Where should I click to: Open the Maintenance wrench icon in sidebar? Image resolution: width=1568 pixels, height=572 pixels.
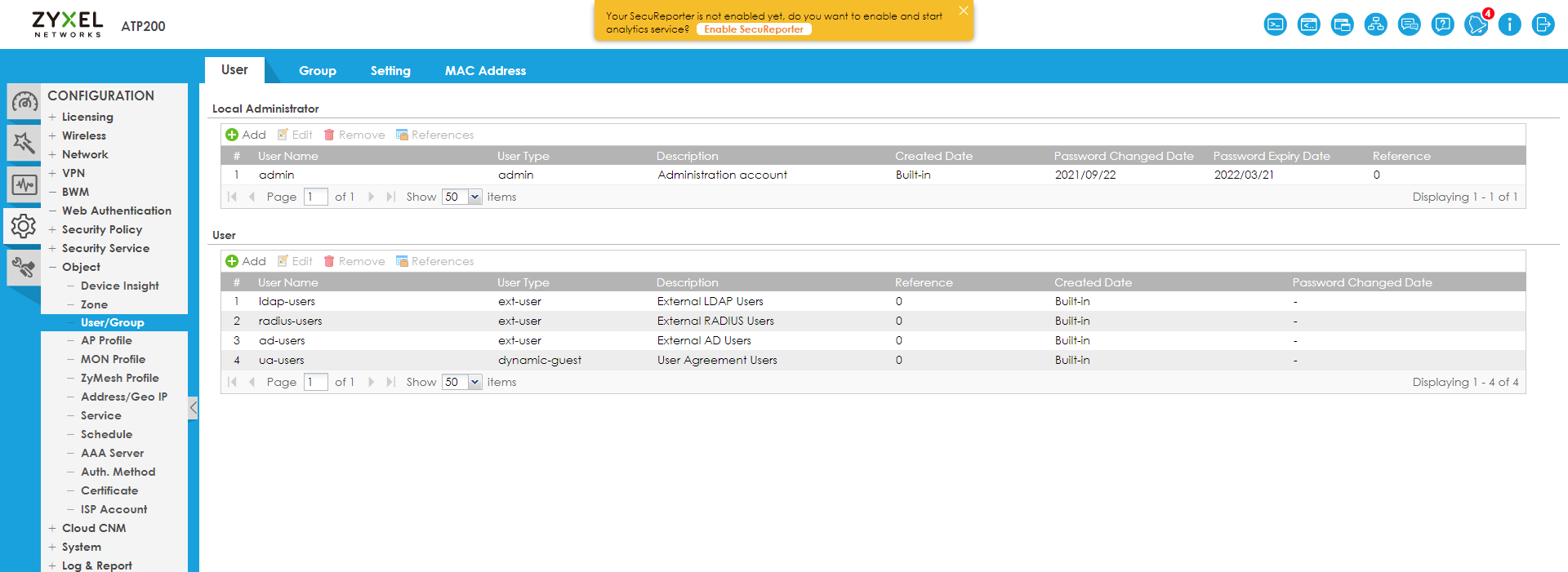(24, 268)
